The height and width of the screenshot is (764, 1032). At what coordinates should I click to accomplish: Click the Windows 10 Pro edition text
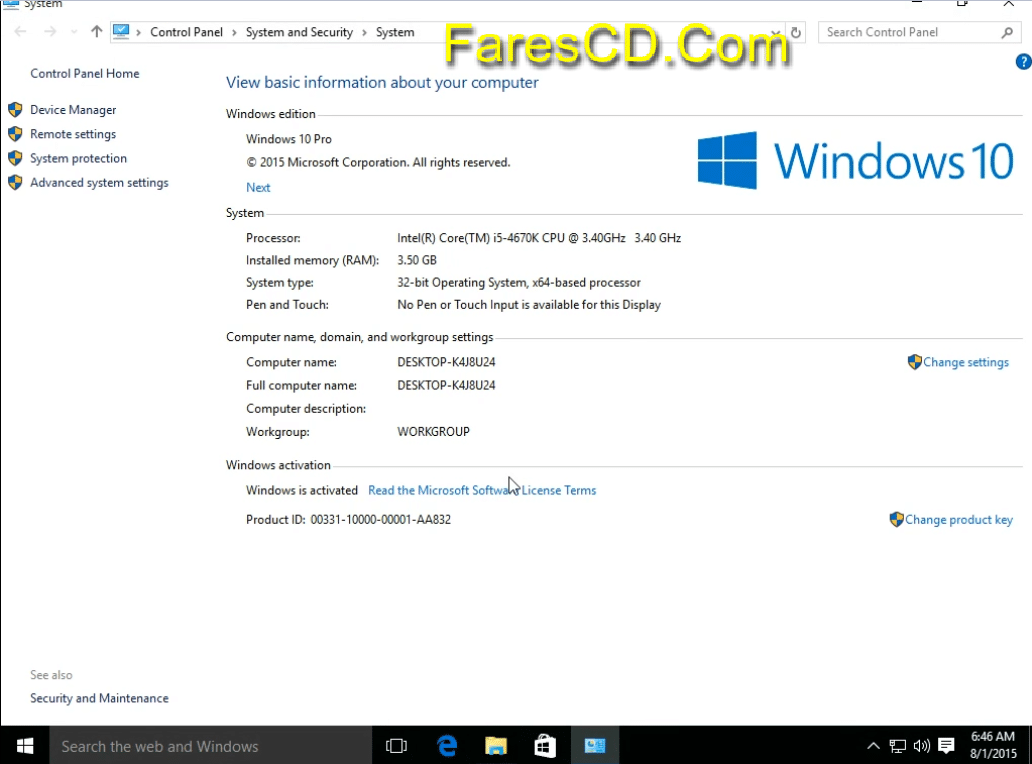[289, 140]
